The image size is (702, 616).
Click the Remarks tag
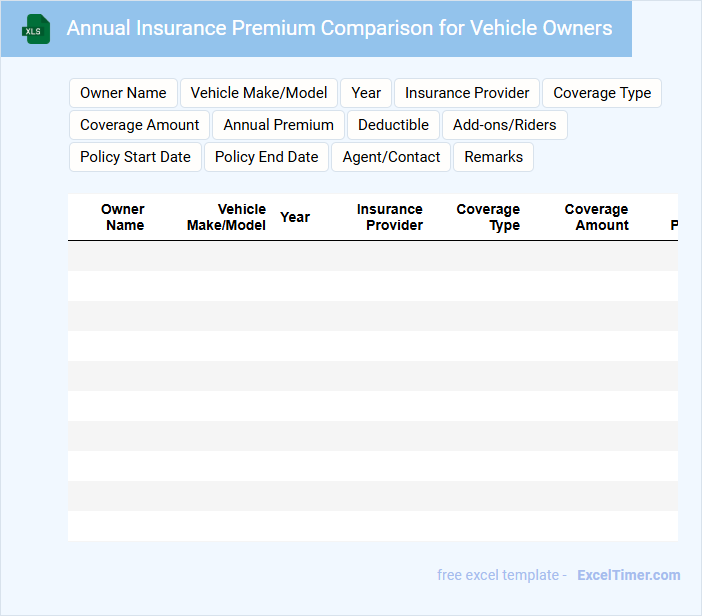click(493, 157)
